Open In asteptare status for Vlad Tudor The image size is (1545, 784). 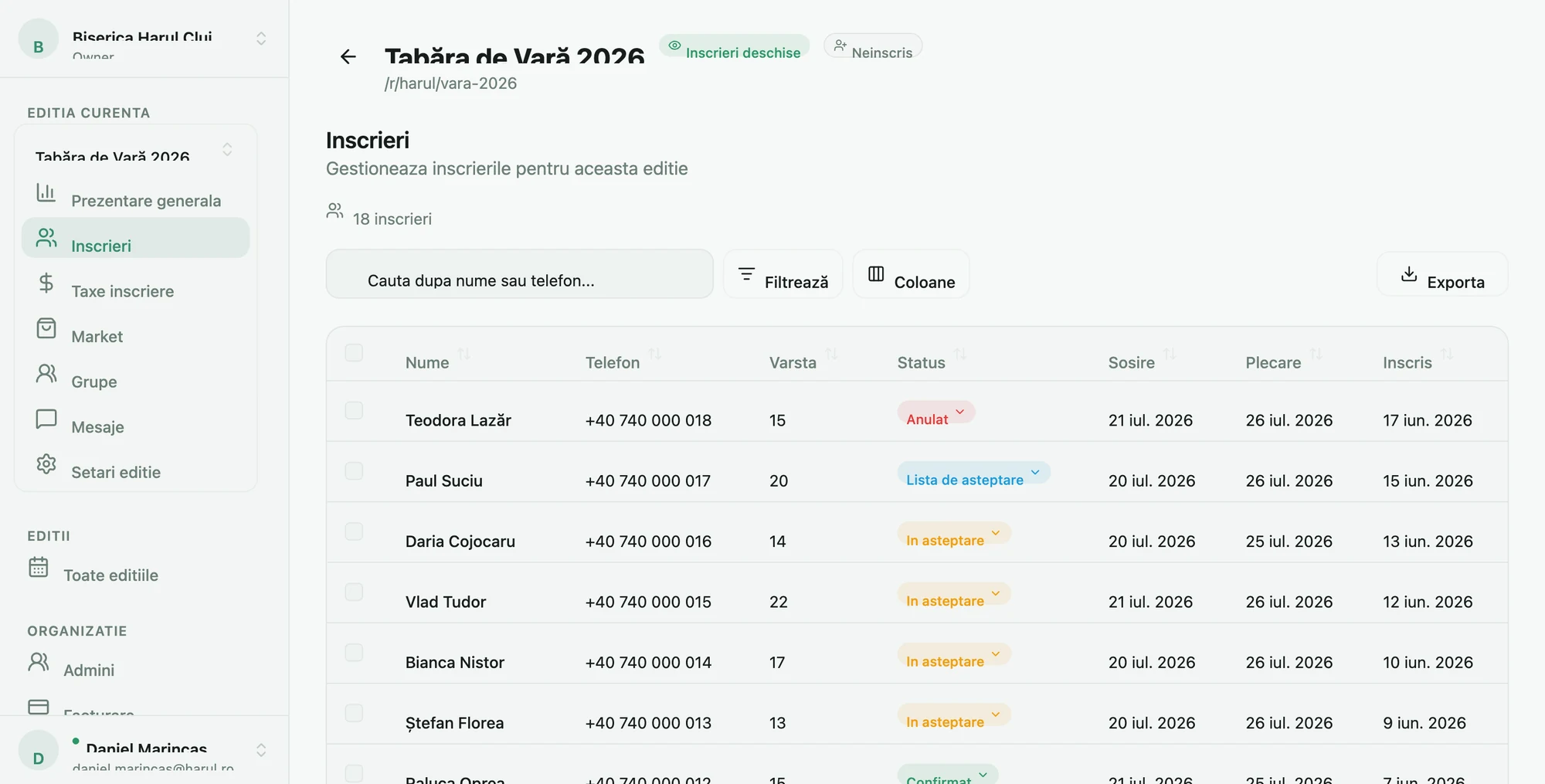(954, 594)
